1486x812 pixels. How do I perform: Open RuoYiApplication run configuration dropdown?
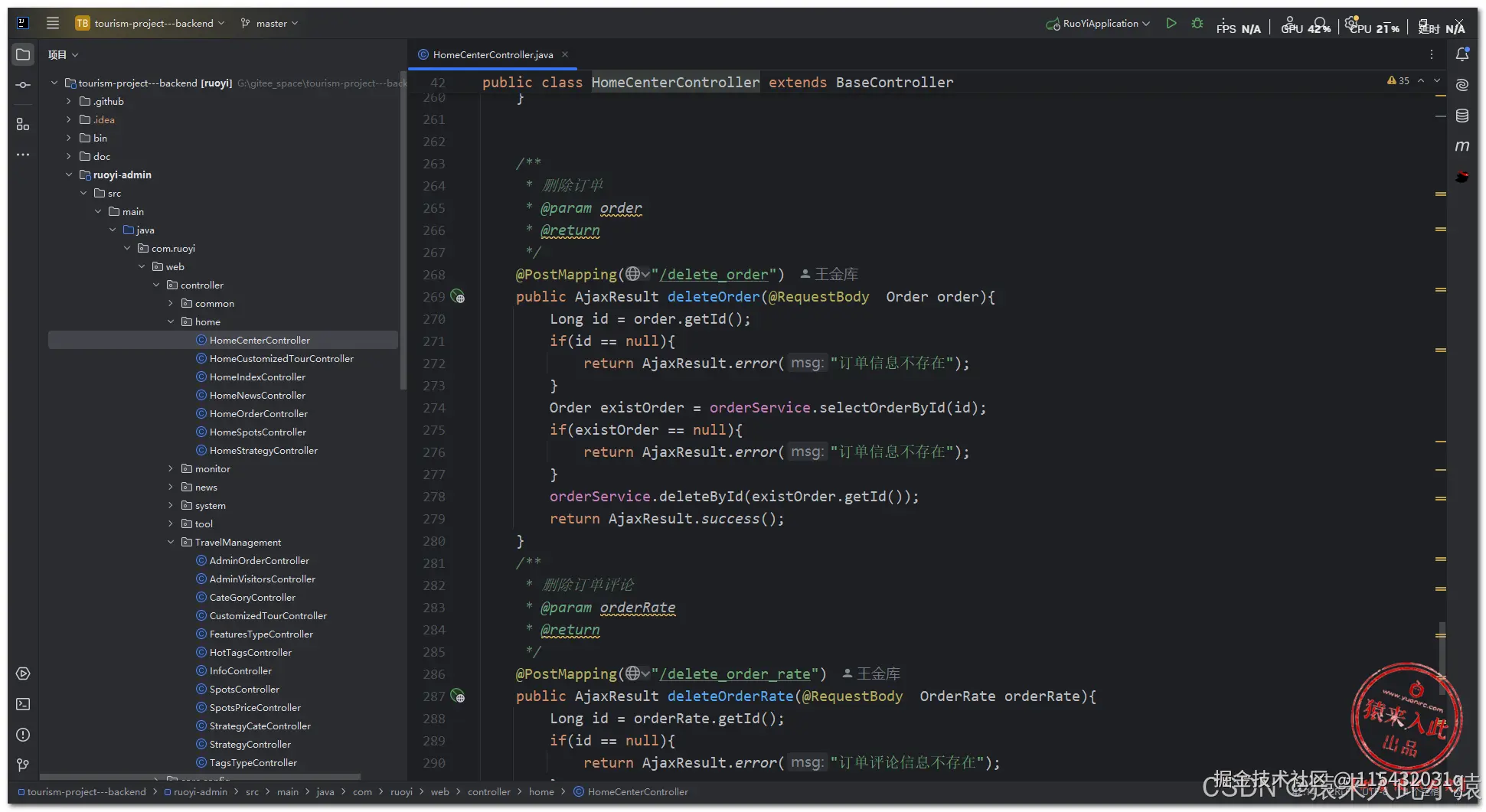[1098, 24]
